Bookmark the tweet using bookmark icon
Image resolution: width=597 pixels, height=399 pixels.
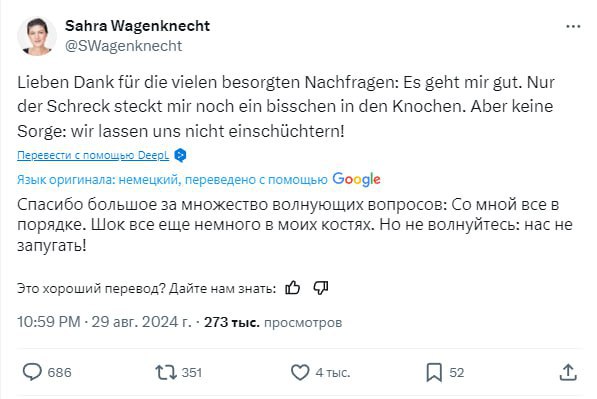click(434, 372)
